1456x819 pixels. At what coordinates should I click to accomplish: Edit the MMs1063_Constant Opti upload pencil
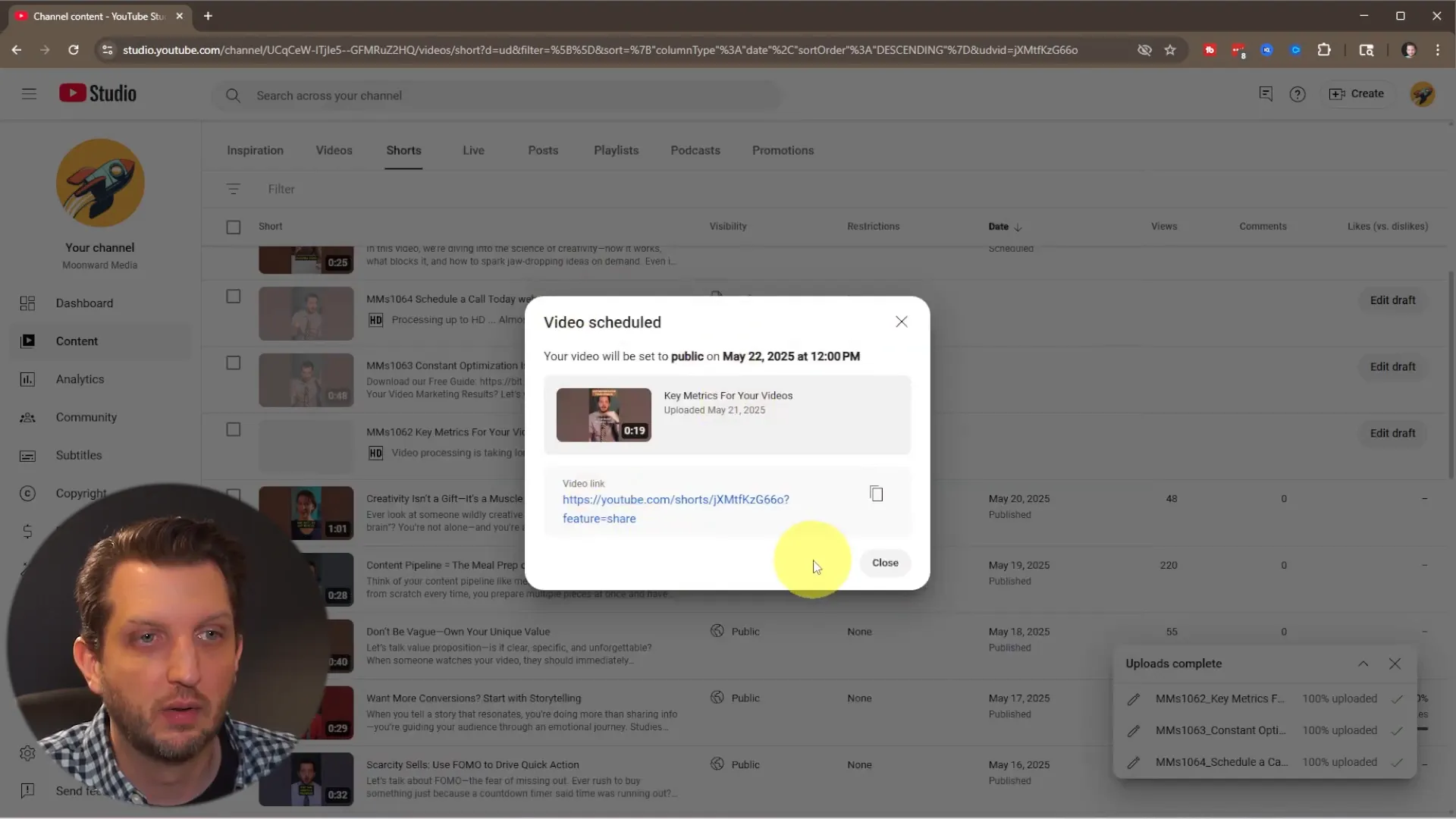coord(1133,731)
